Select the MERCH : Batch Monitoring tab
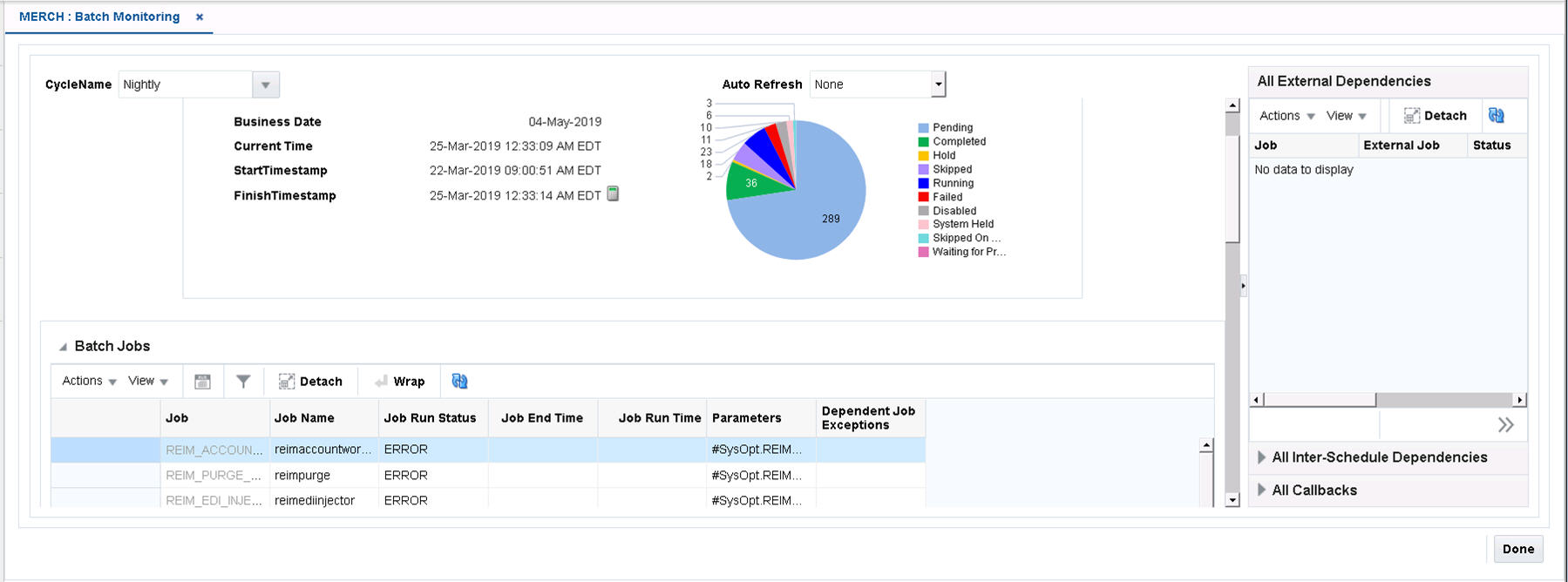Viewport: 1568px width, 582px height. pos(99,17)
